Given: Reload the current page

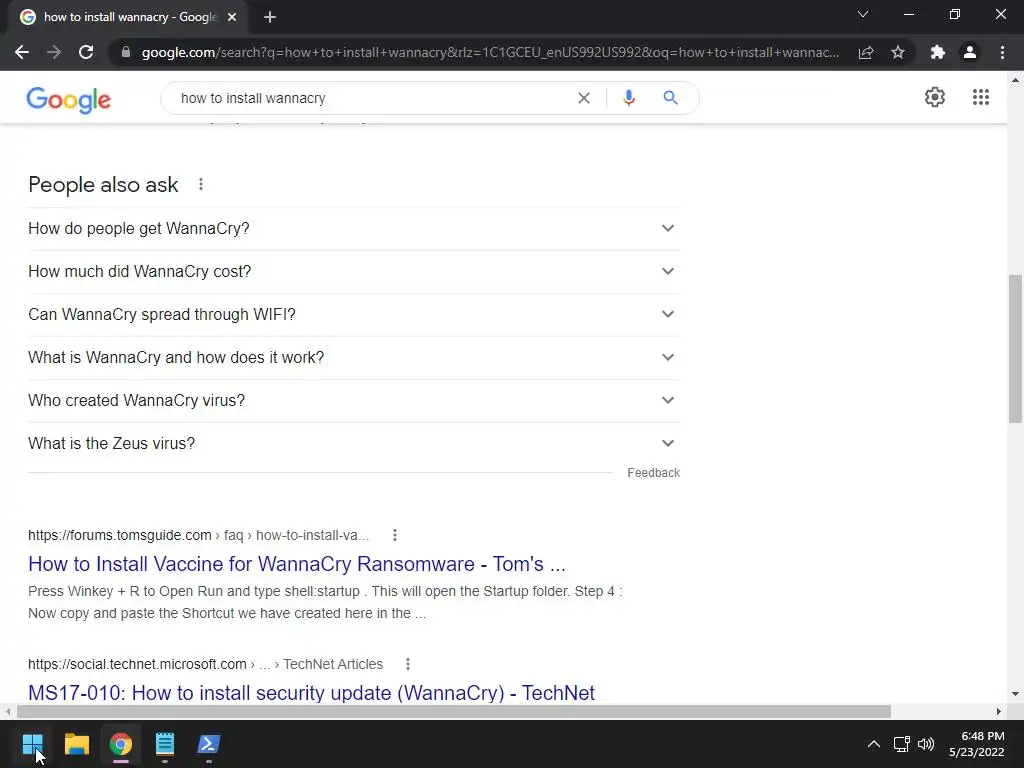Looking at the screenshot, I should [86, 52].
